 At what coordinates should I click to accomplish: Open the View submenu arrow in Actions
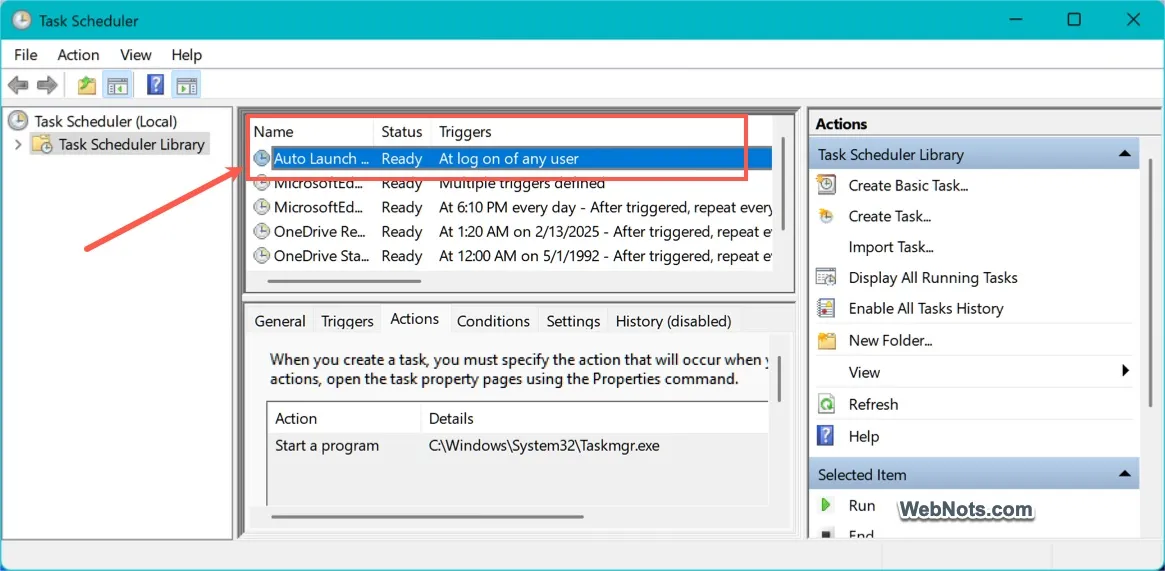(x=1126, y=371)
